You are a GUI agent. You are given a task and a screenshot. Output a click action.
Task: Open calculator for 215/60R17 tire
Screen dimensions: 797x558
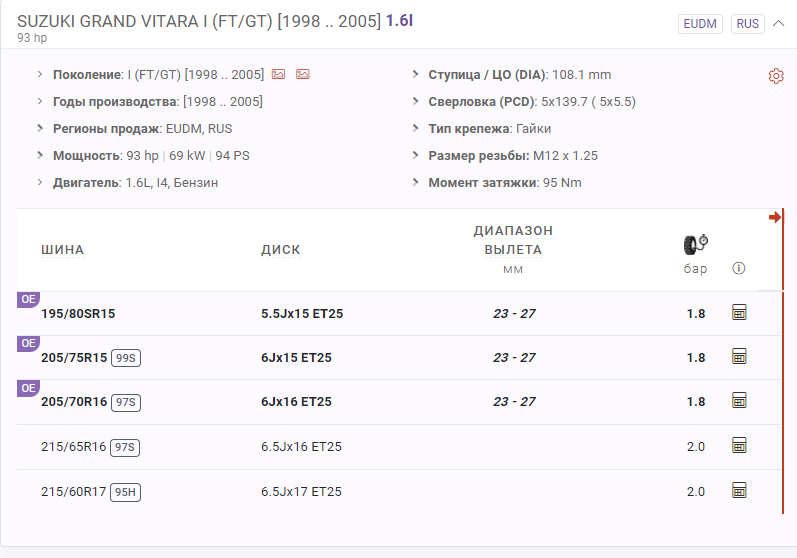click(x=740, y=491)
